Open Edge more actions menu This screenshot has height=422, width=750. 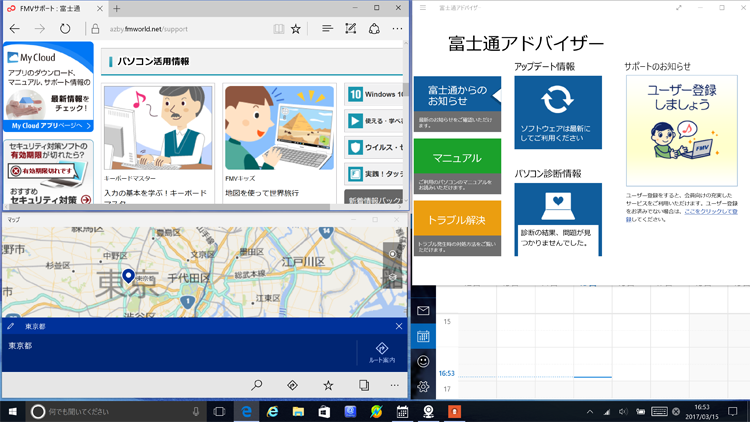pyautogui.click(x=397, y=29)
